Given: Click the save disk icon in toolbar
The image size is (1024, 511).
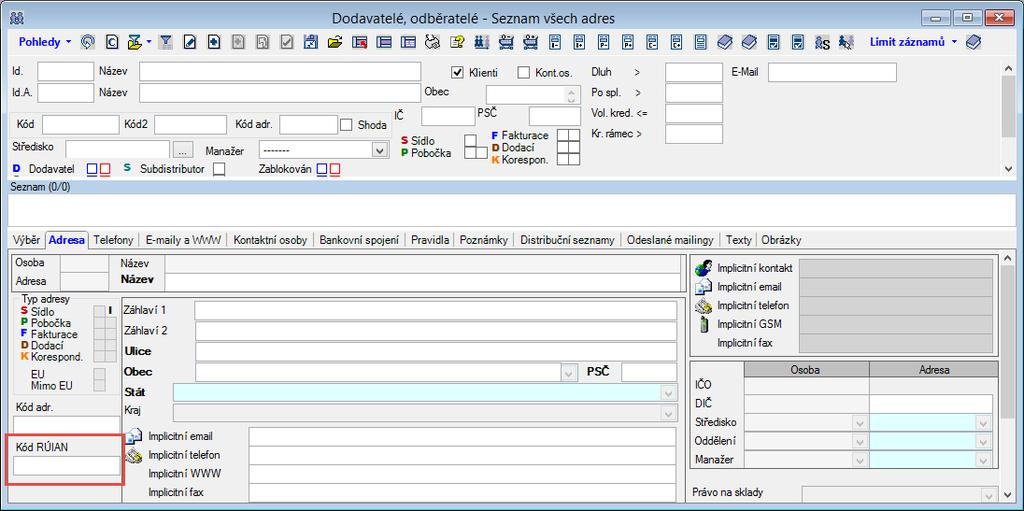Looking at the screenshot, I should (x=311, y=42).
